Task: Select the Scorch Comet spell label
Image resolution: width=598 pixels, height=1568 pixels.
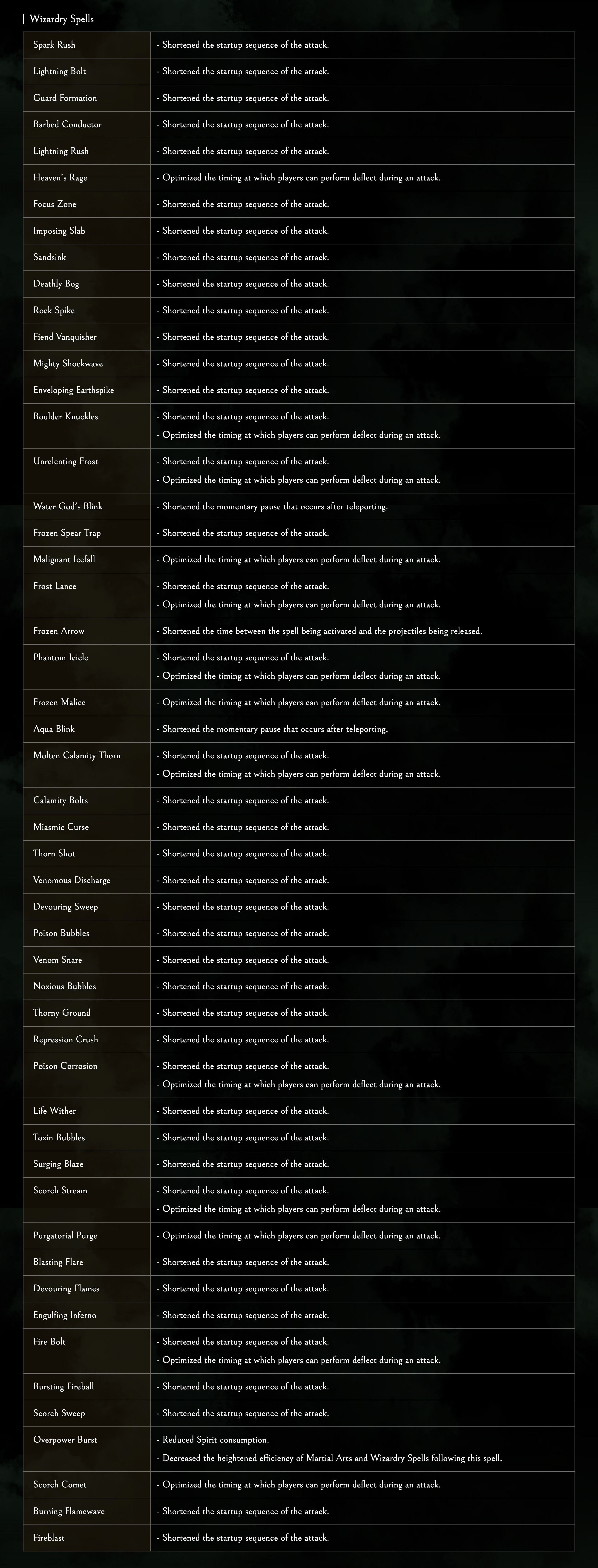Action: point(60,1485)
